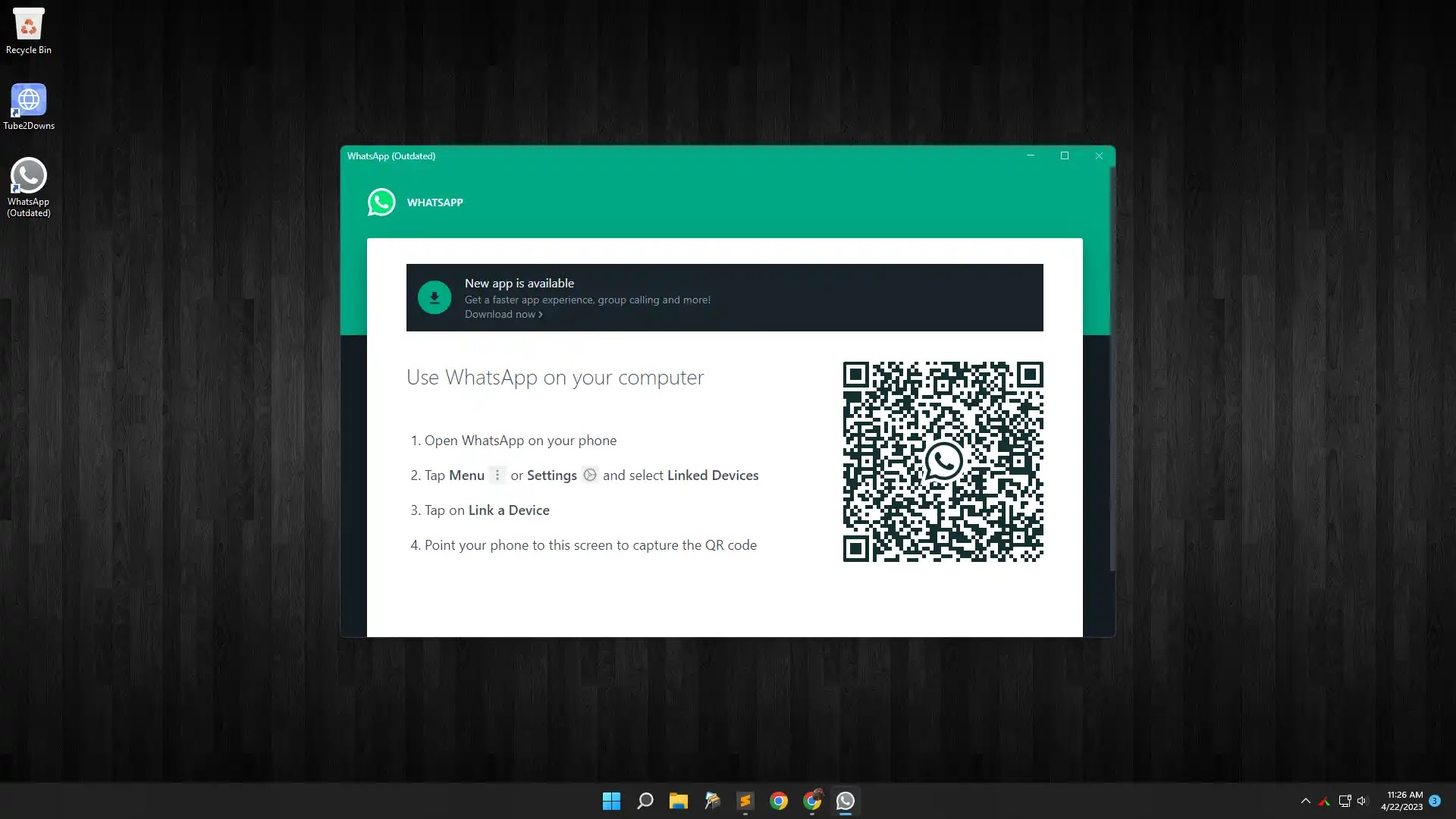This screenshot has width=1456, height=819.
Task: Open the notification count badge
Action: coord(1435,801)
